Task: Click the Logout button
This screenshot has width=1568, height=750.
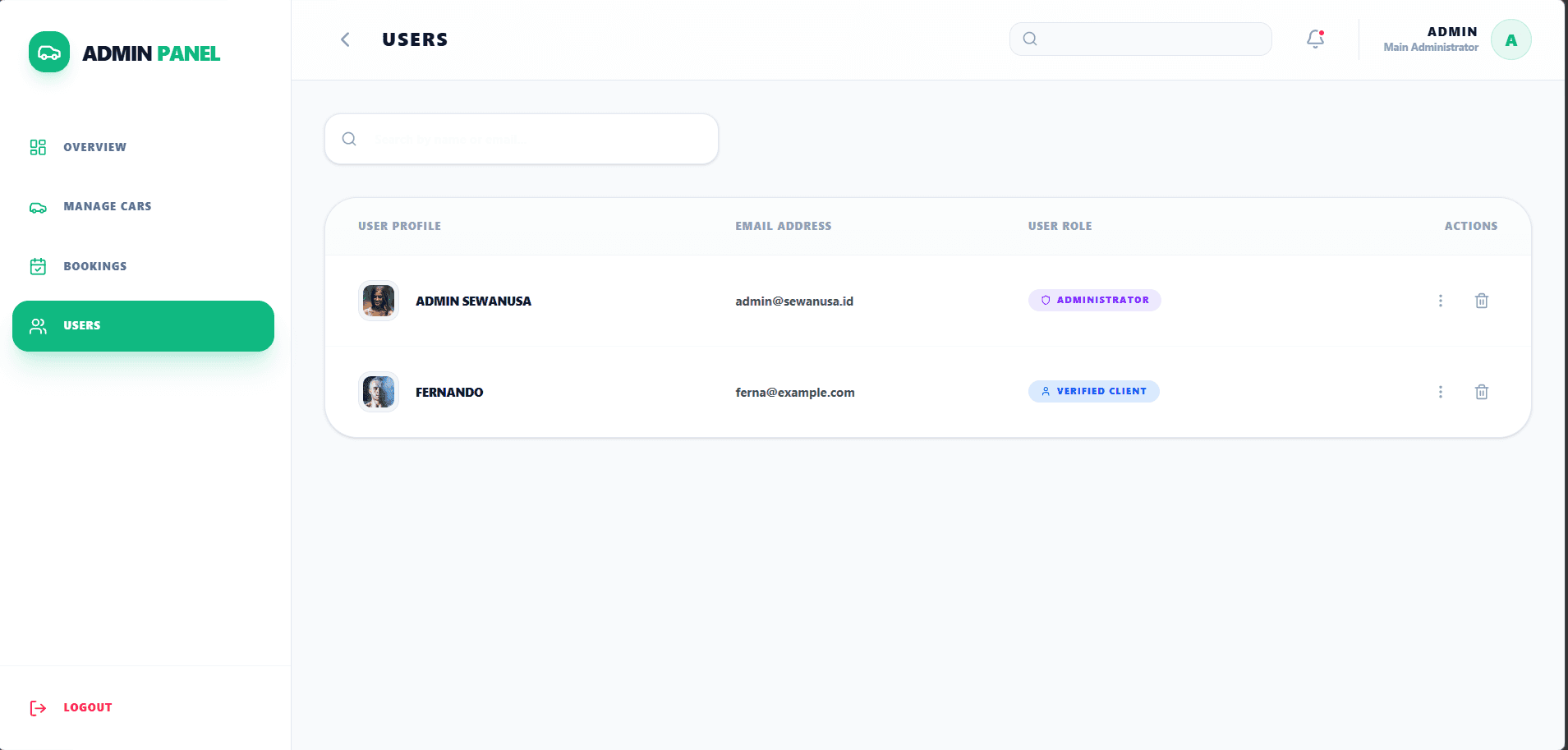Action: (x=87, y=707)
